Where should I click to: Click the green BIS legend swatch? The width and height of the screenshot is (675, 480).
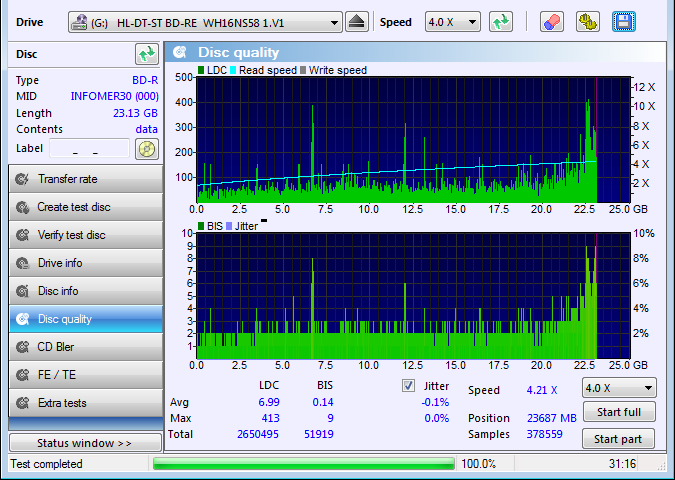coord(201,226)
